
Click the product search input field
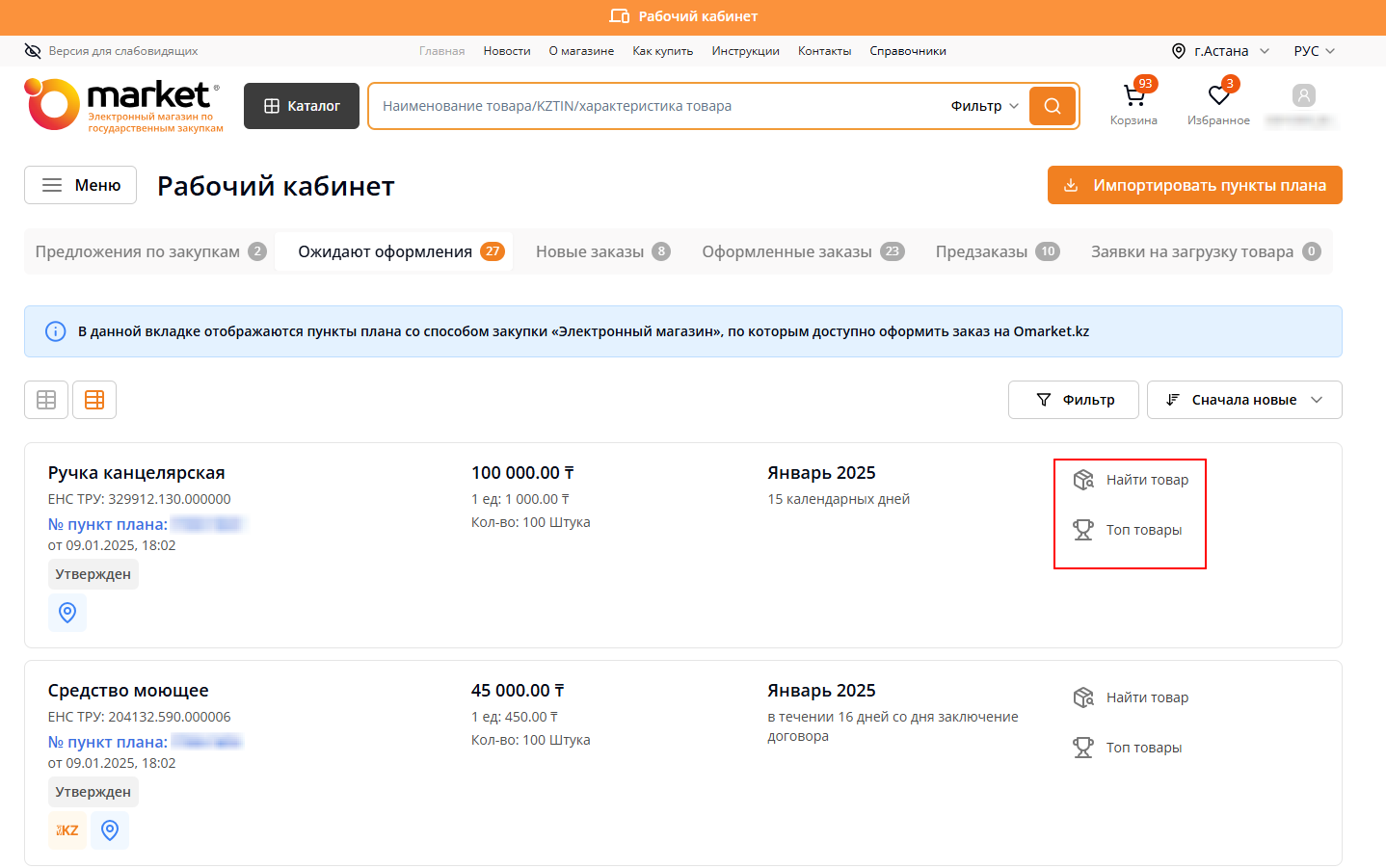click(655, 106)
